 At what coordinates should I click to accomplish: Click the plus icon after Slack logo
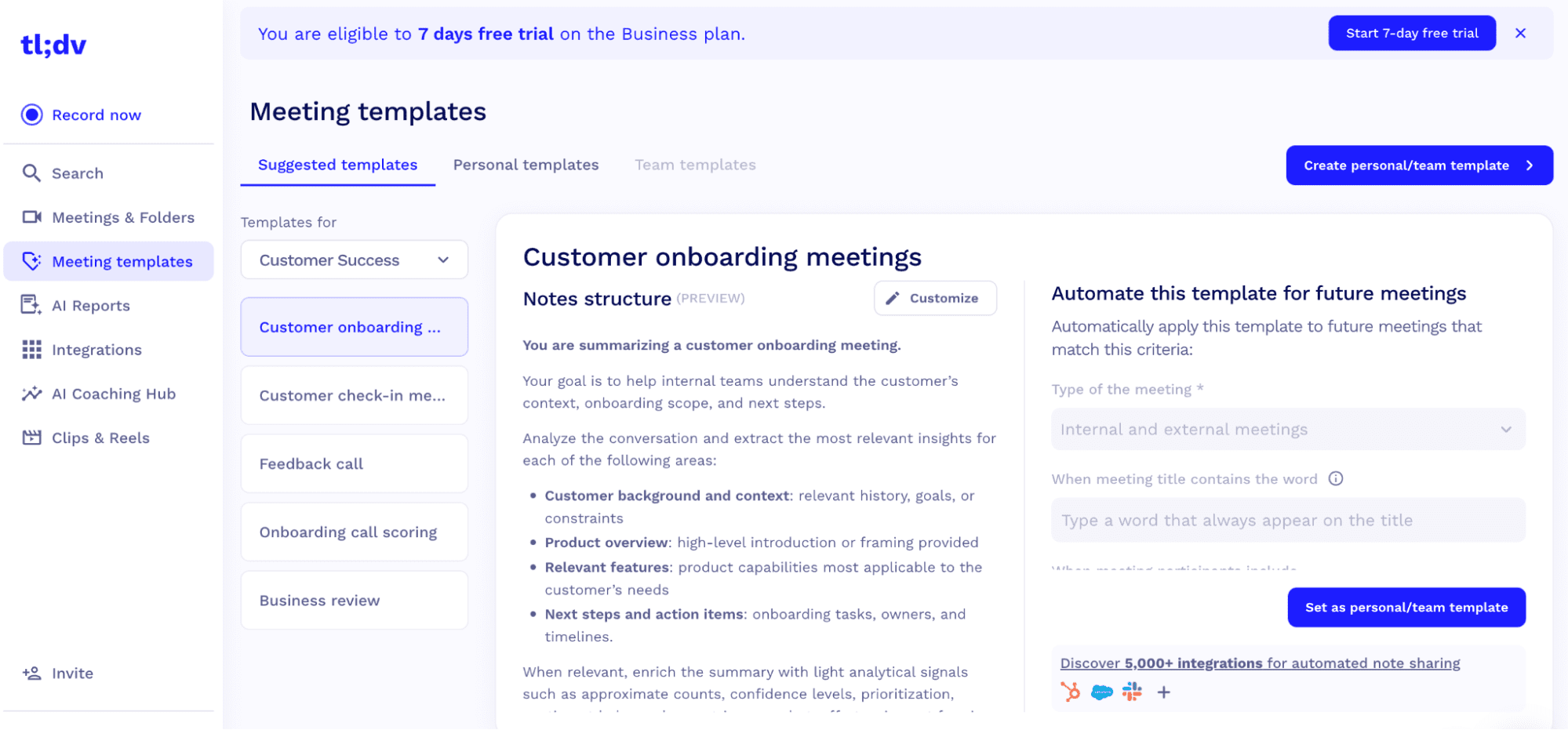1164,692
